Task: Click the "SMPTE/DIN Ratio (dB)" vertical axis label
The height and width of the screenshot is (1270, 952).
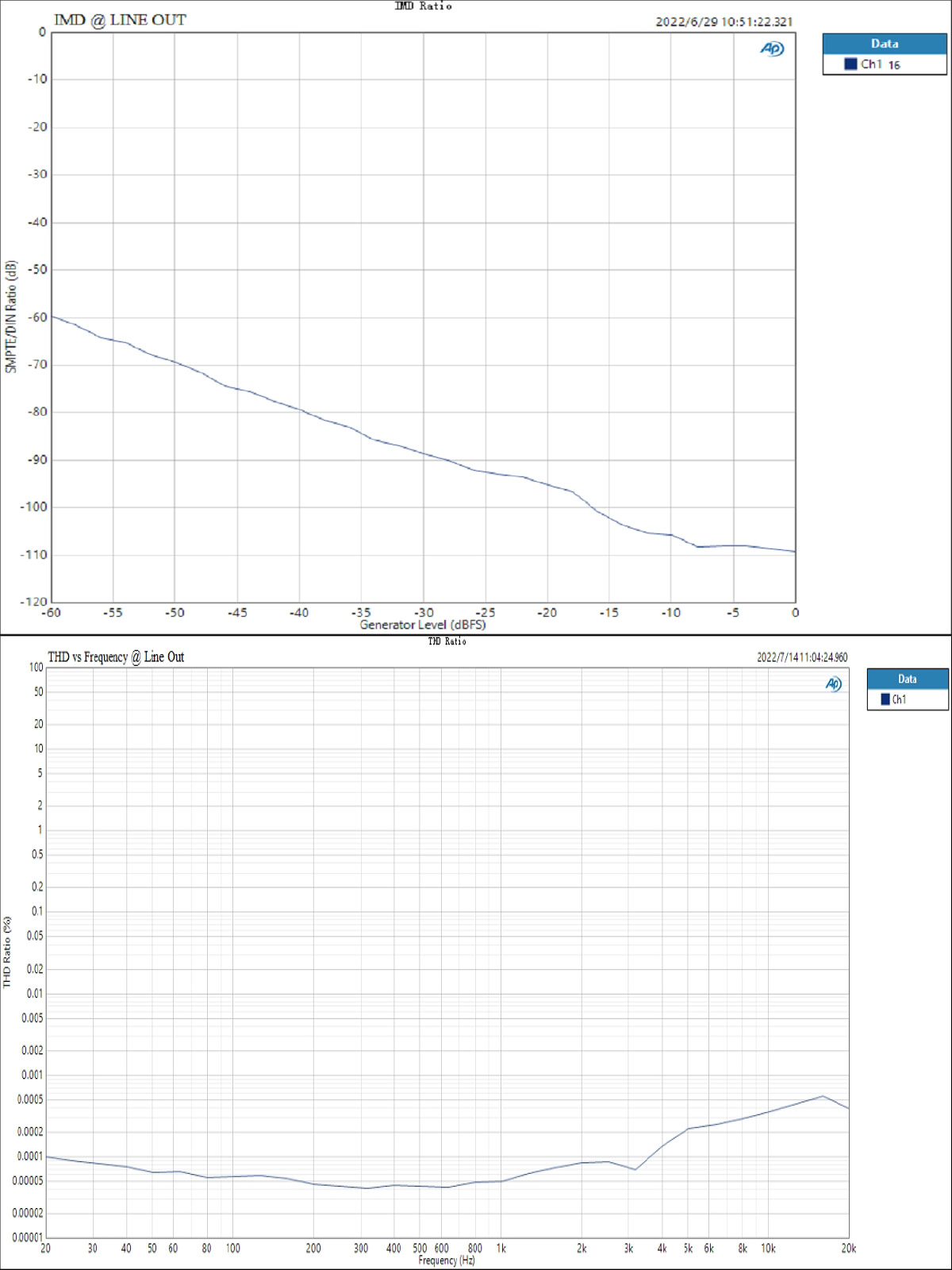Action: (10, 317)
